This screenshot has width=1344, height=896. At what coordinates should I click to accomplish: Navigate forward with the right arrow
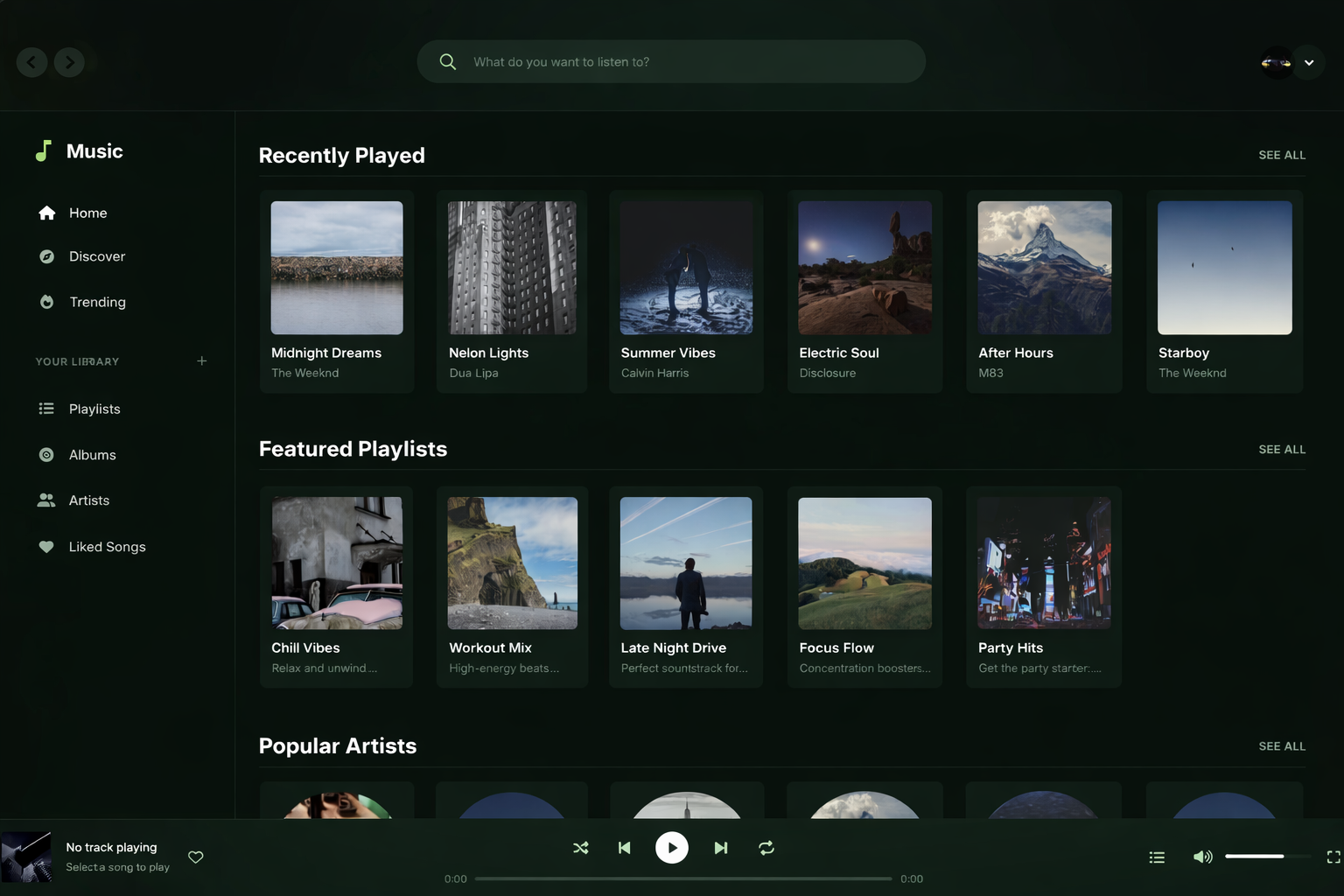point(69,61)
